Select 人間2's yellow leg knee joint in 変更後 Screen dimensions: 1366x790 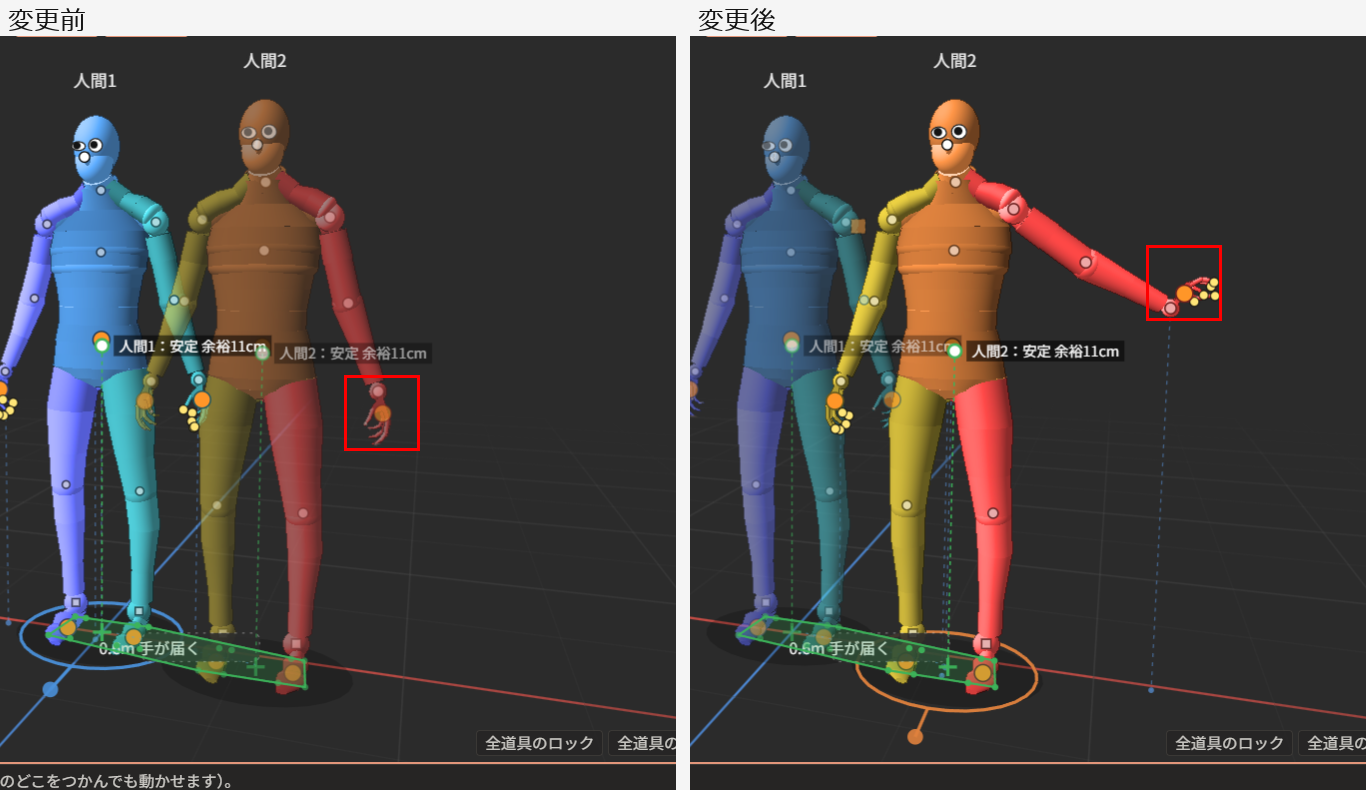(x=907, y=506)
